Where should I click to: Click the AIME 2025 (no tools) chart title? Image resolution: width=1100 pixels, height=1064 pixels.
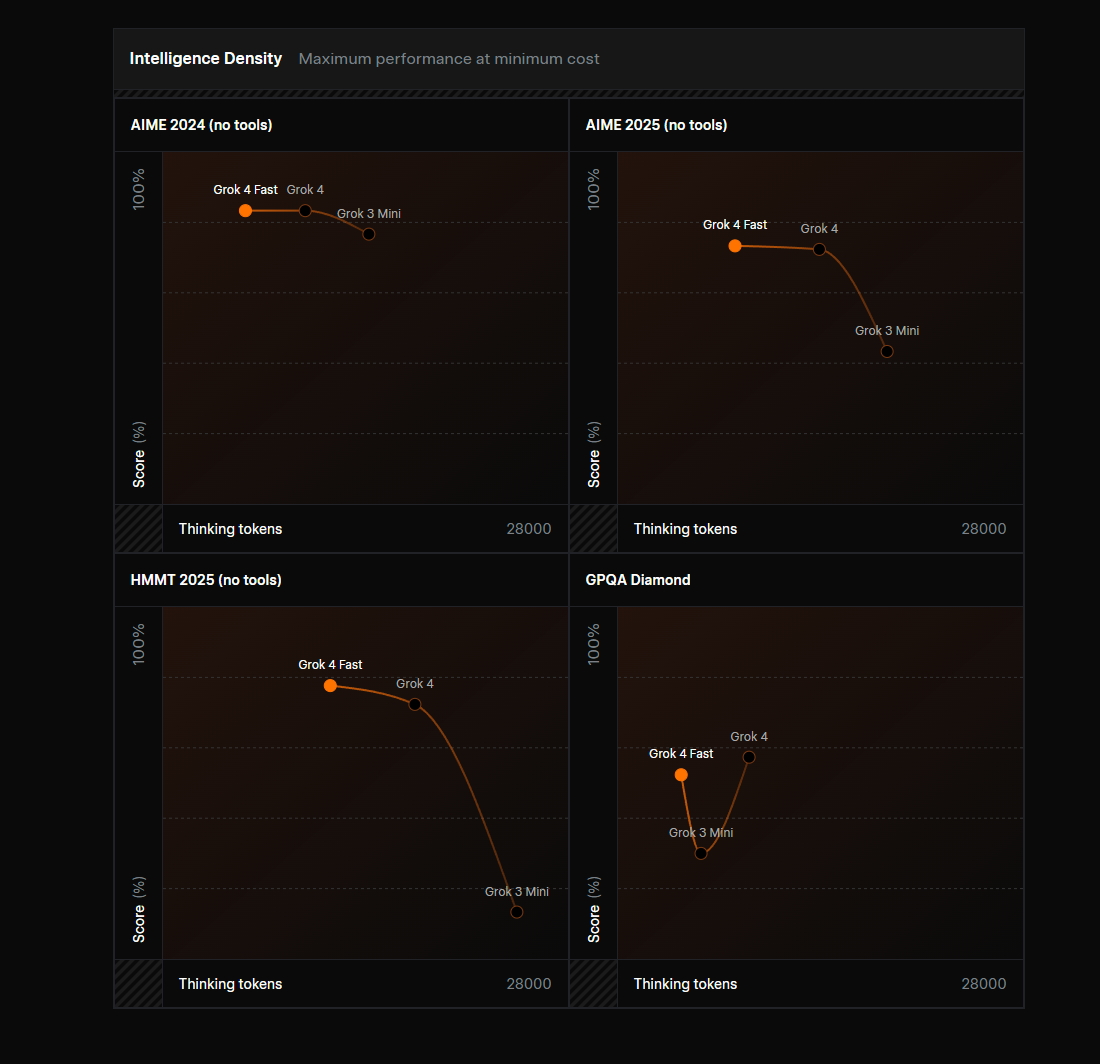(x=656, y=125)
